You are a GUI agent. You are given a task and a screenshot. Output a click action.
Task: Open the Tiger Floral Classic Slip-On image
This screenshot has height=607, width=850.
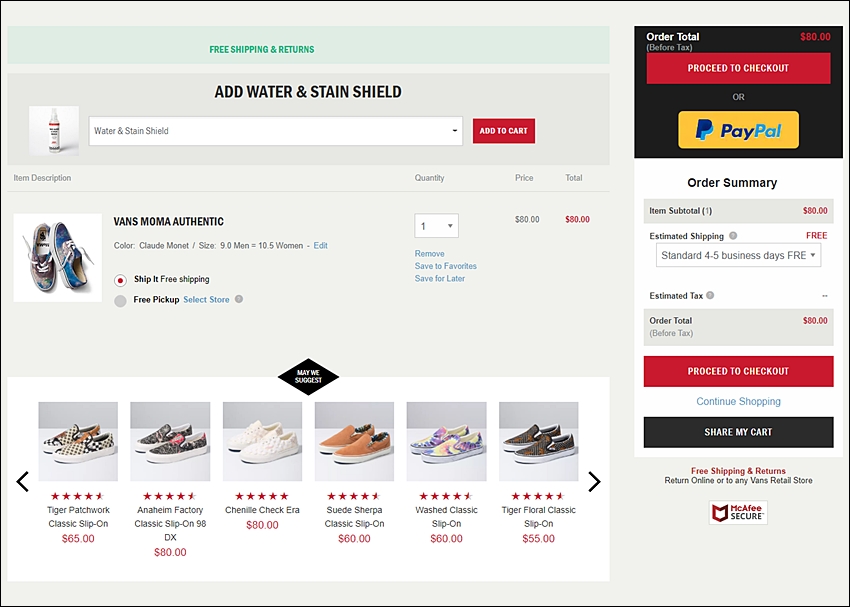coord(539,441)
